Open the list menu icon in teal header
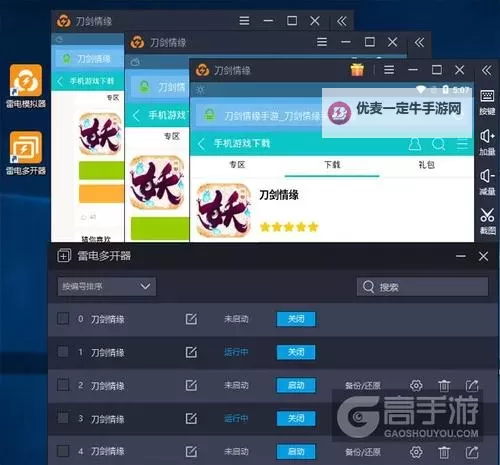Screen dimensions: 500x465 (462, 144)
